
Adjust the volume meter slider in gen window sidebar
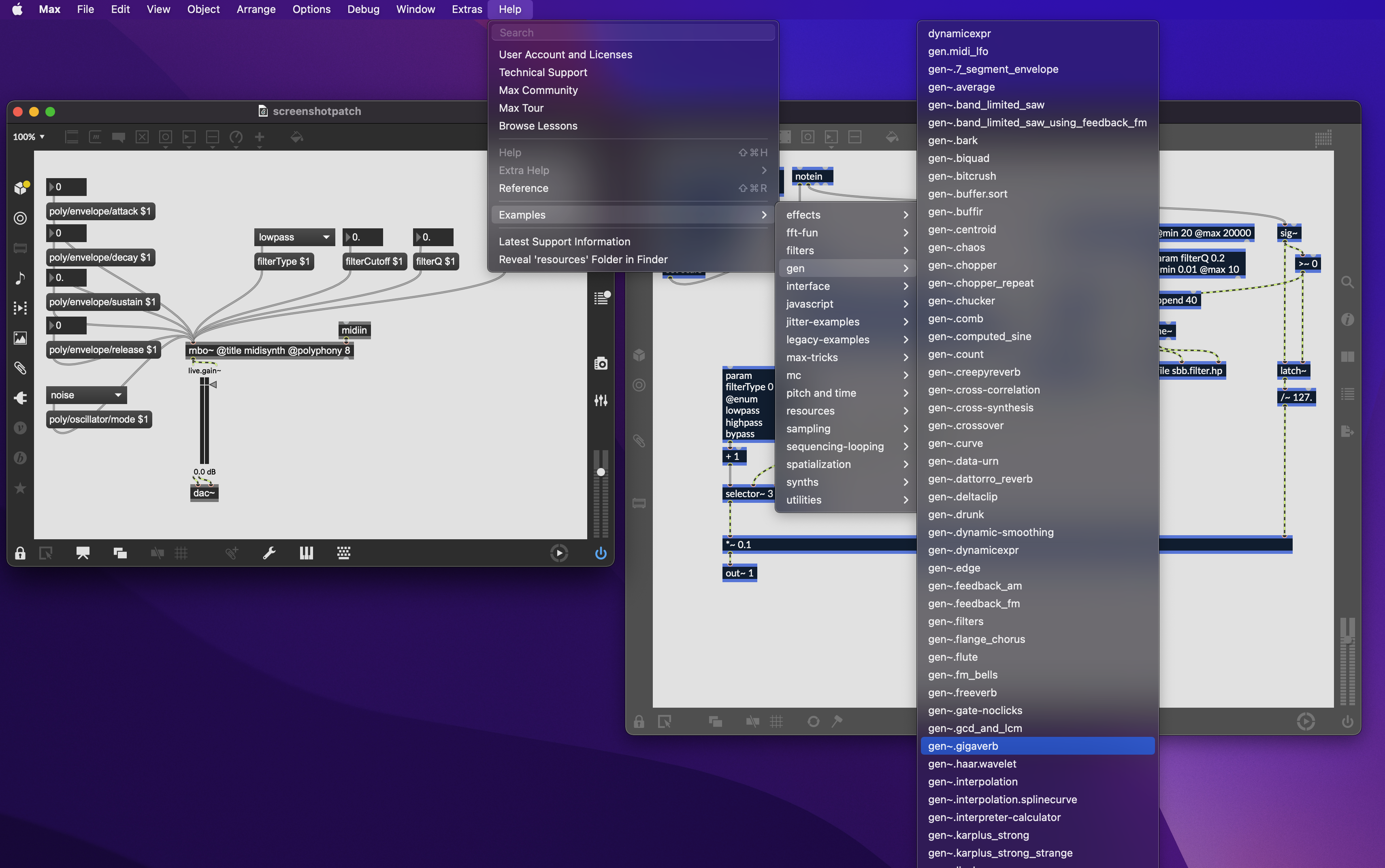coord(1347,662)
